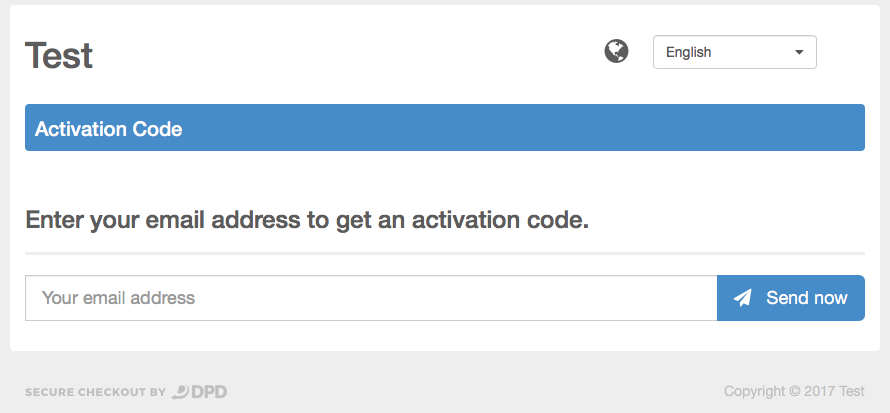Click the Send now label text
This screenshot has height=413, width=890.
click(807, 298)
